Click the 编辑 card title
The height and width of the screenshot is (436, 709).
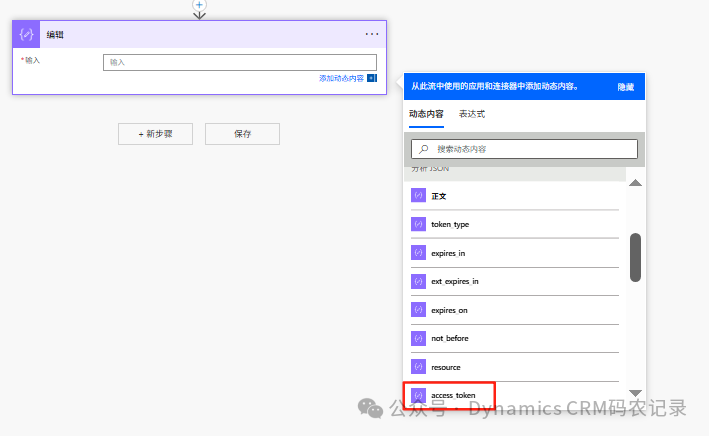[x=55, y=35]
